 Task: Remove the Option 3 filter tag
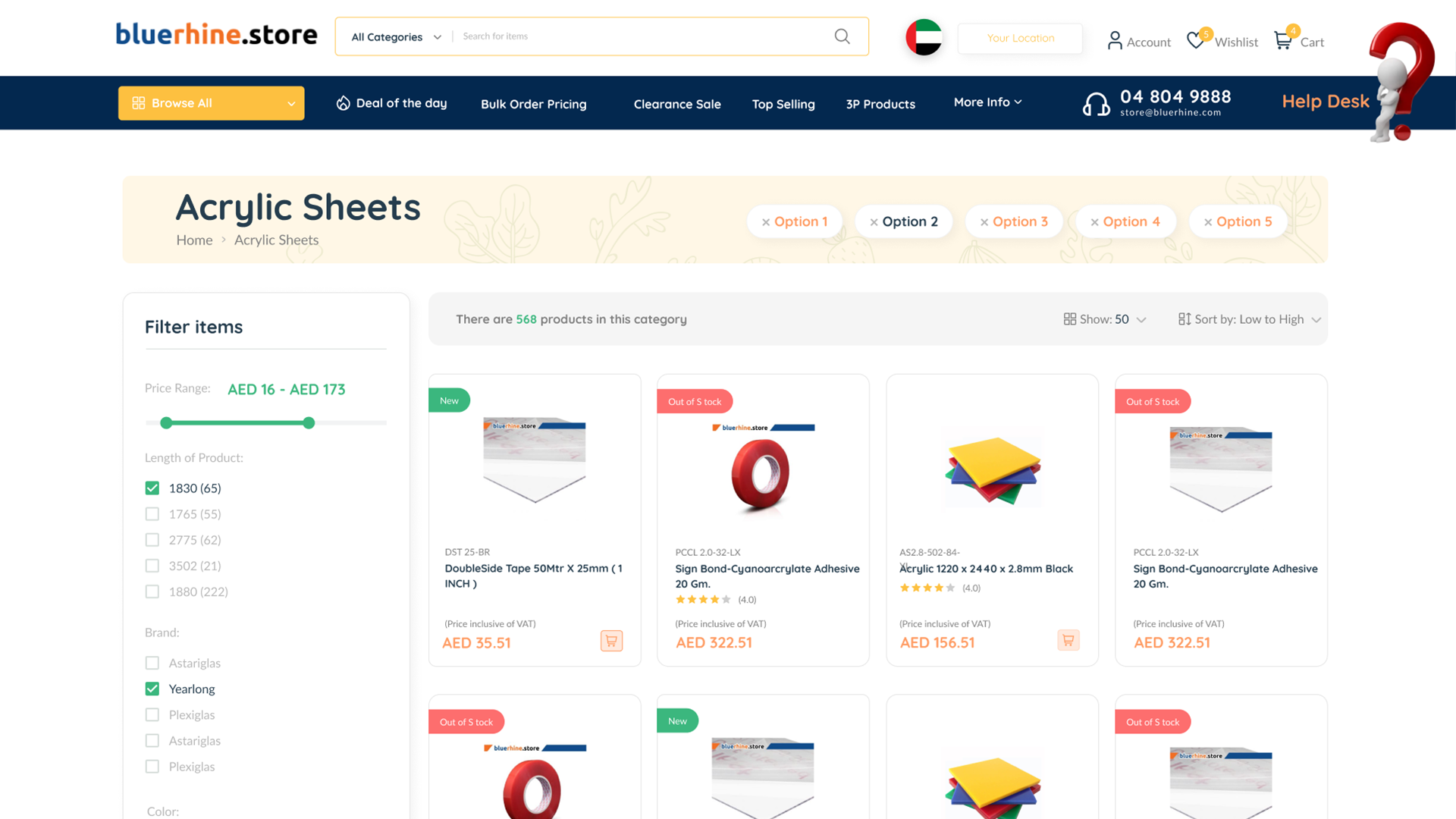tap(984, 222)
